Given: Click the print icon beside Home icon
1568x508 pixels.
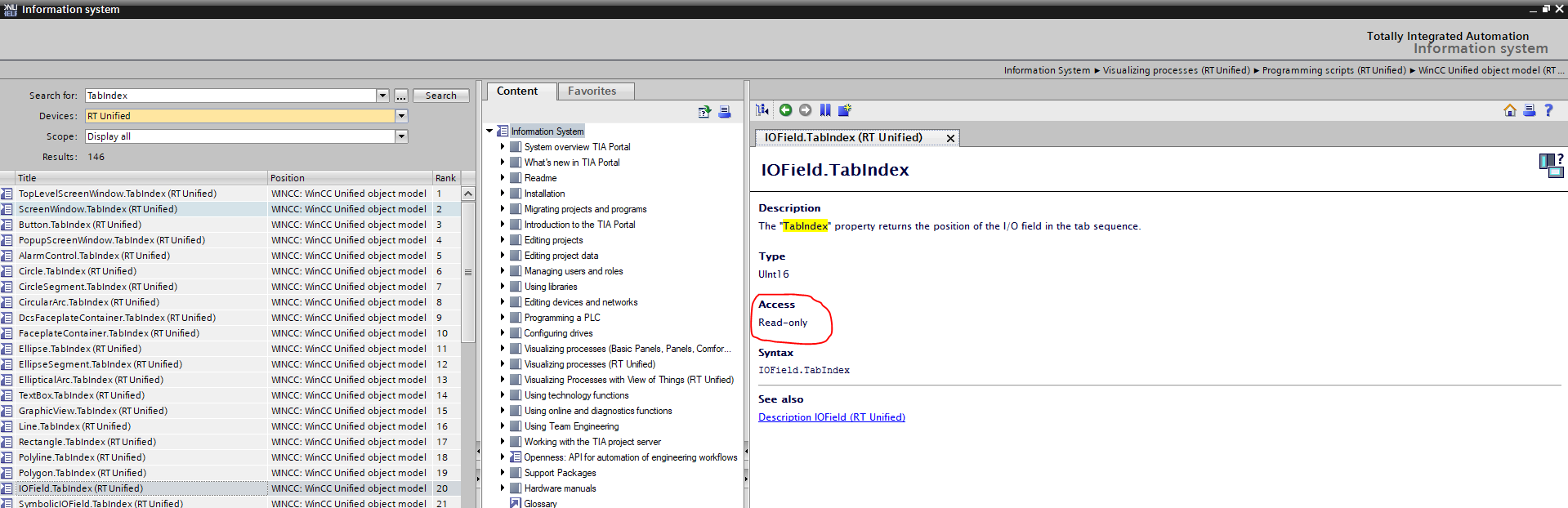Looking at the screenshot, I should point(1529,110).
